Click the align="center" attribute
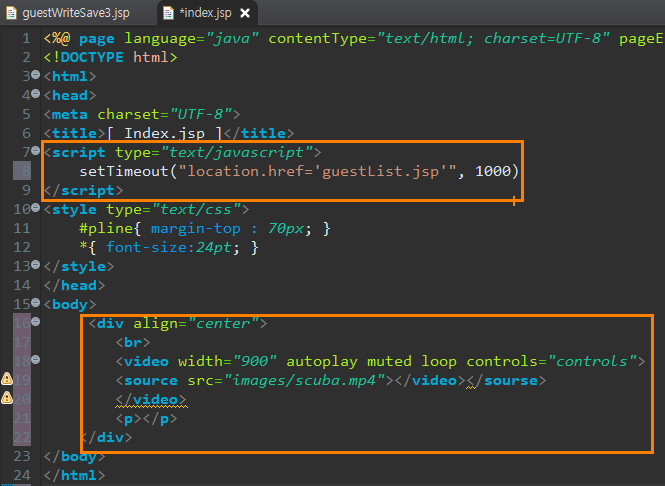 pos(196,324)
